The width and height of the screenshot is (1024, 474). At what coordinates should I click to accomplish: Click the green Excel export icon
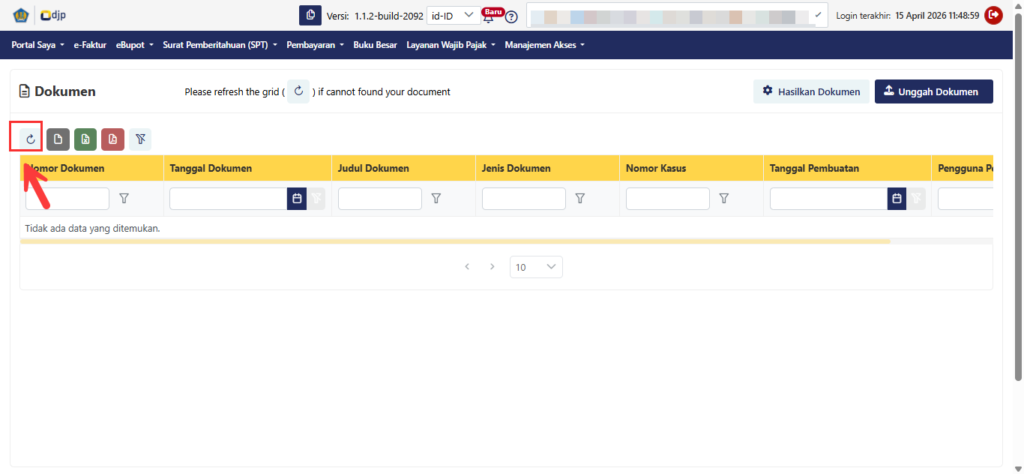[86, 139]
